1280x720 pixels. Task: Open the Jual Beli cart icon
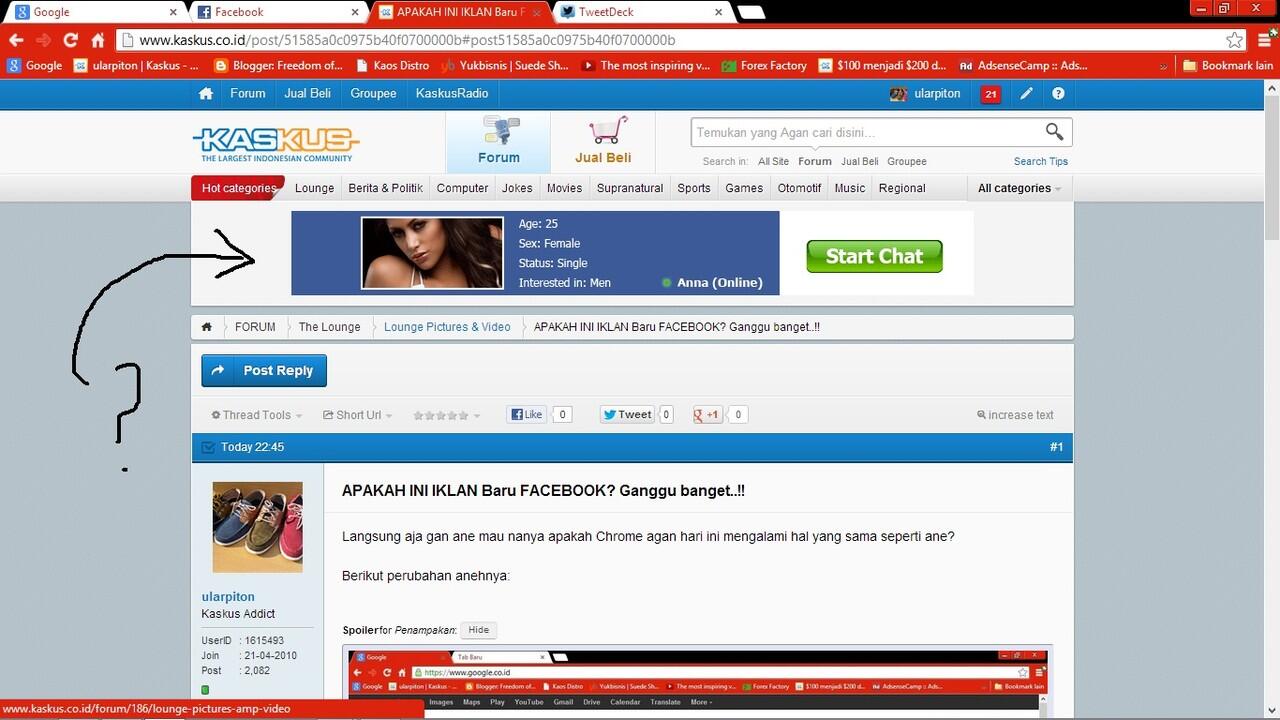click(603, 141)
